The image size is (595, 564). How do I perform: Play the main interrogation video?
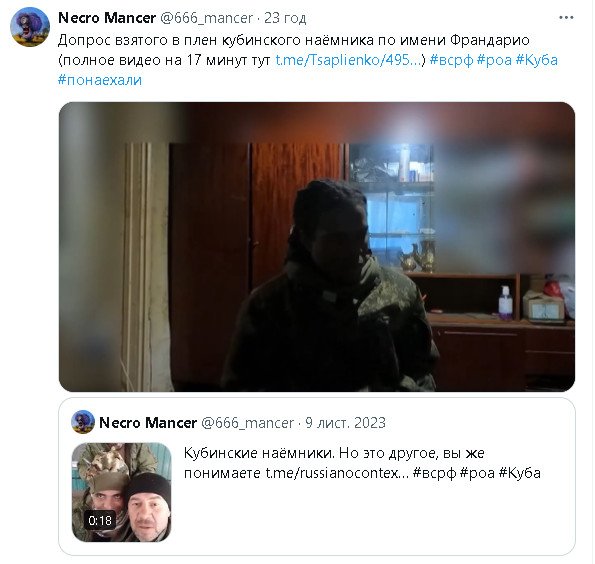pyautogui.click(x=317, y=247)
